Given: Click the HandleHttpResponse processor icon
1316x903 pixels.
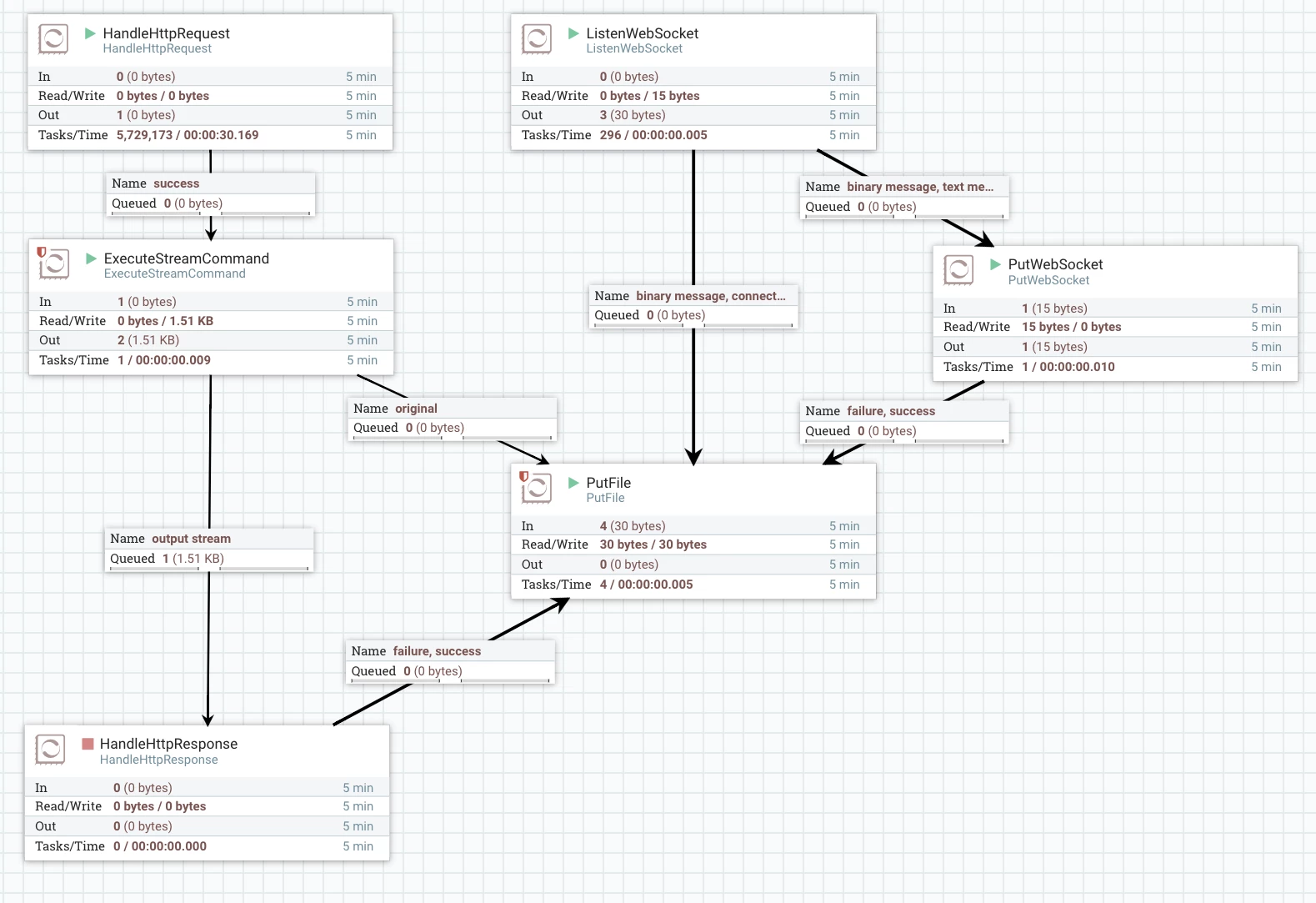Looking at the screenshot, I should (50, 749).
